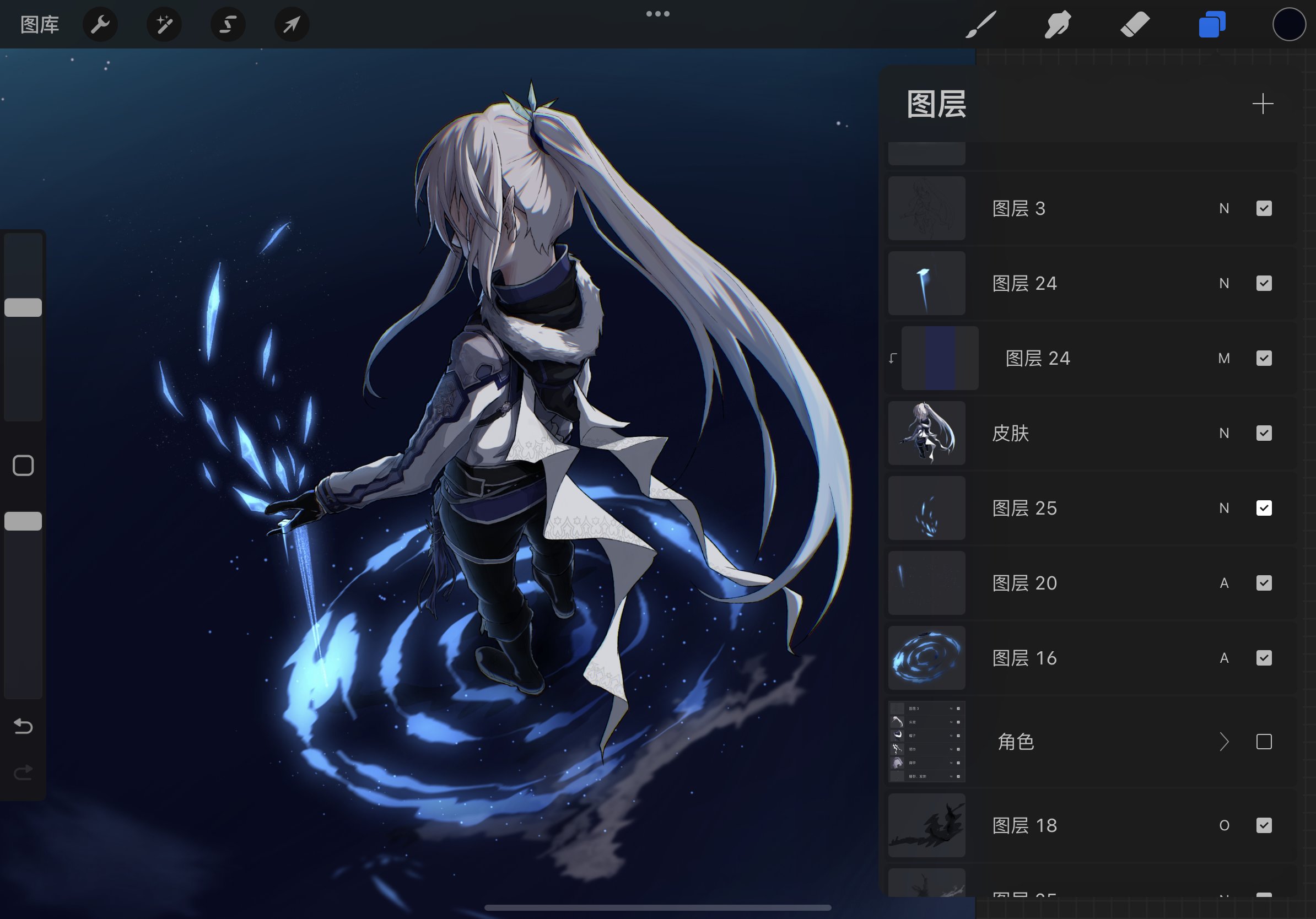The image size is (1316, 919).
Task: Add a new layer with the plus icon
Action: point(1263,104)
